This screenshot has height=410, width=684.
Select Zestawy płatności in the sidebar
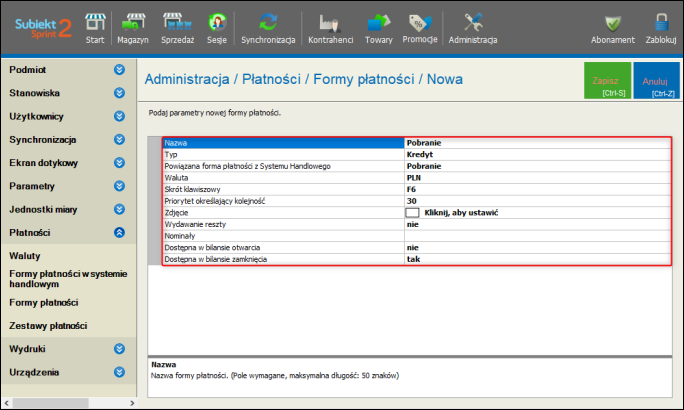[48, 326]
